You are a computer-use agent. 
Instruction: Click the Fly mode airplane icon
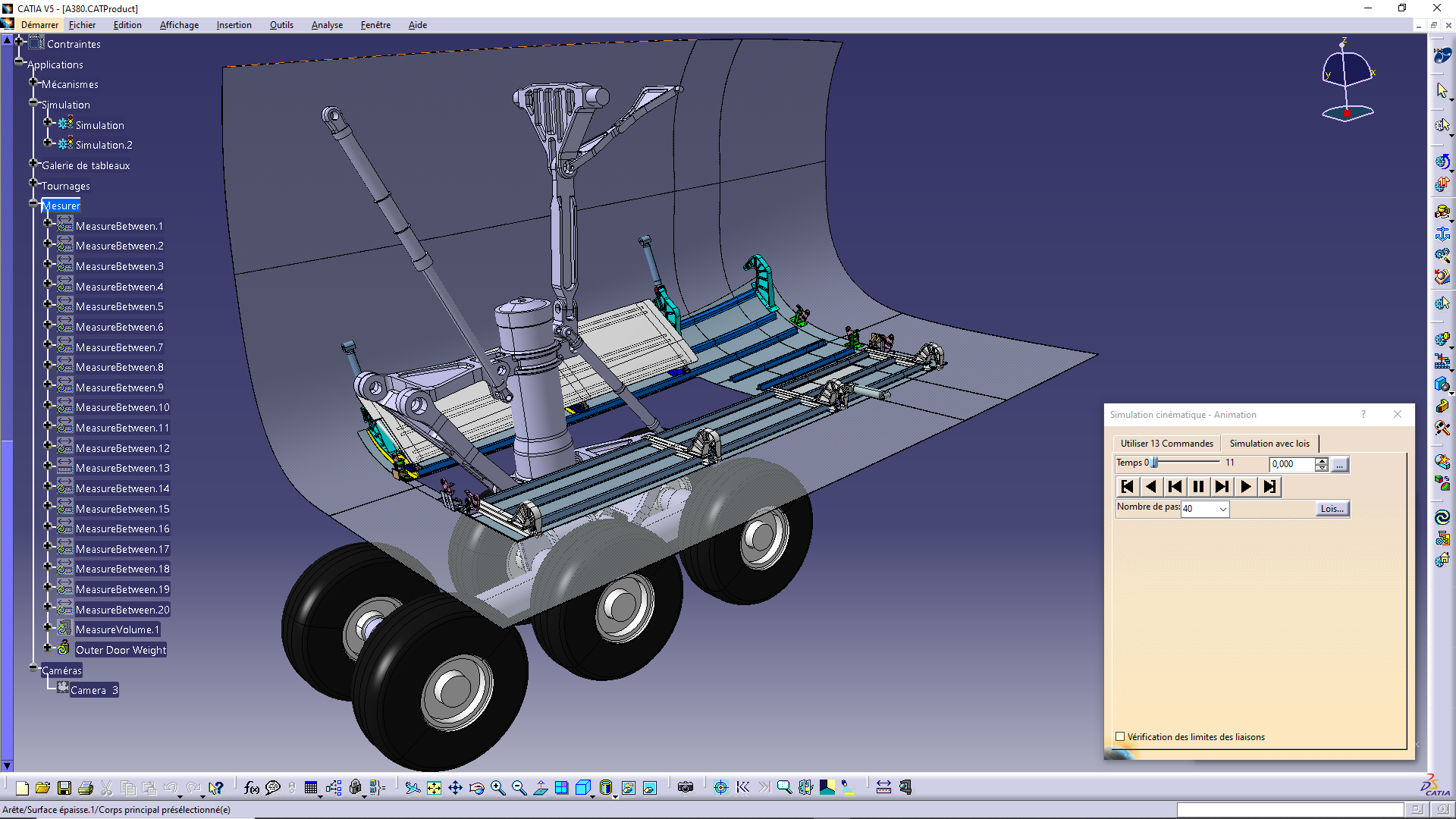[x=413, y=788]
